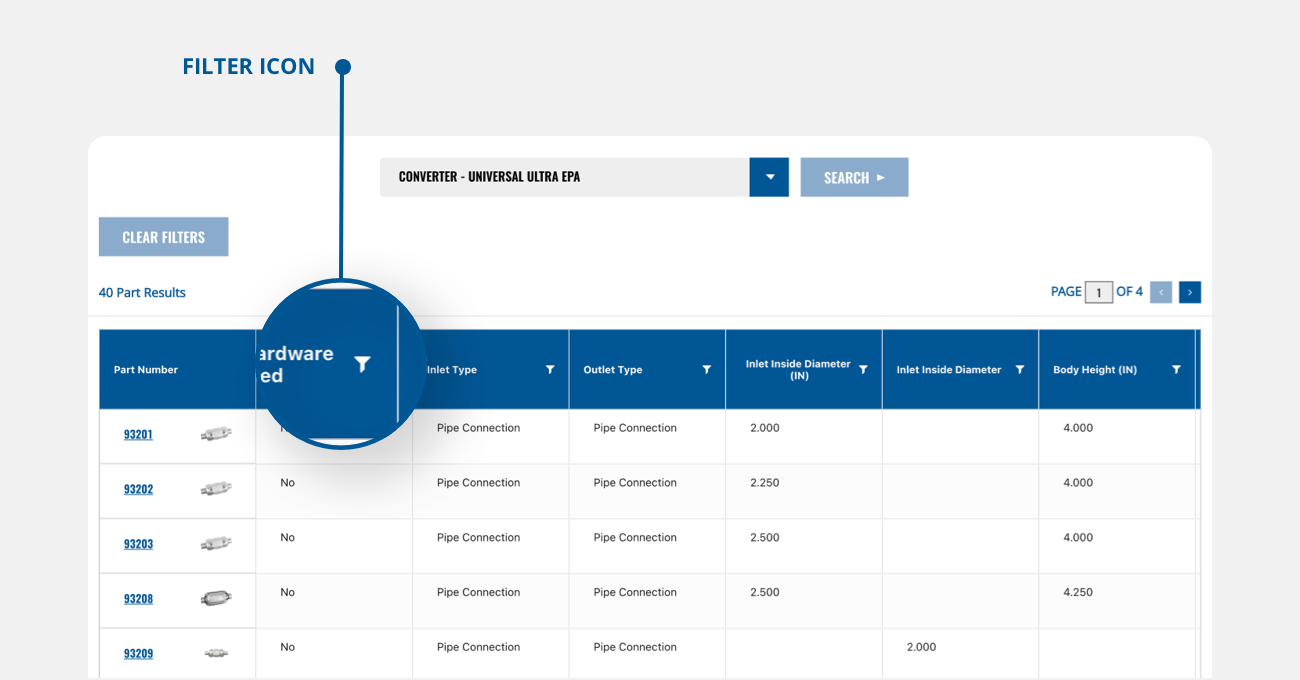1300x680 pixels.
Task: Click the page number input field
Action: click(x=1098, y=293)
